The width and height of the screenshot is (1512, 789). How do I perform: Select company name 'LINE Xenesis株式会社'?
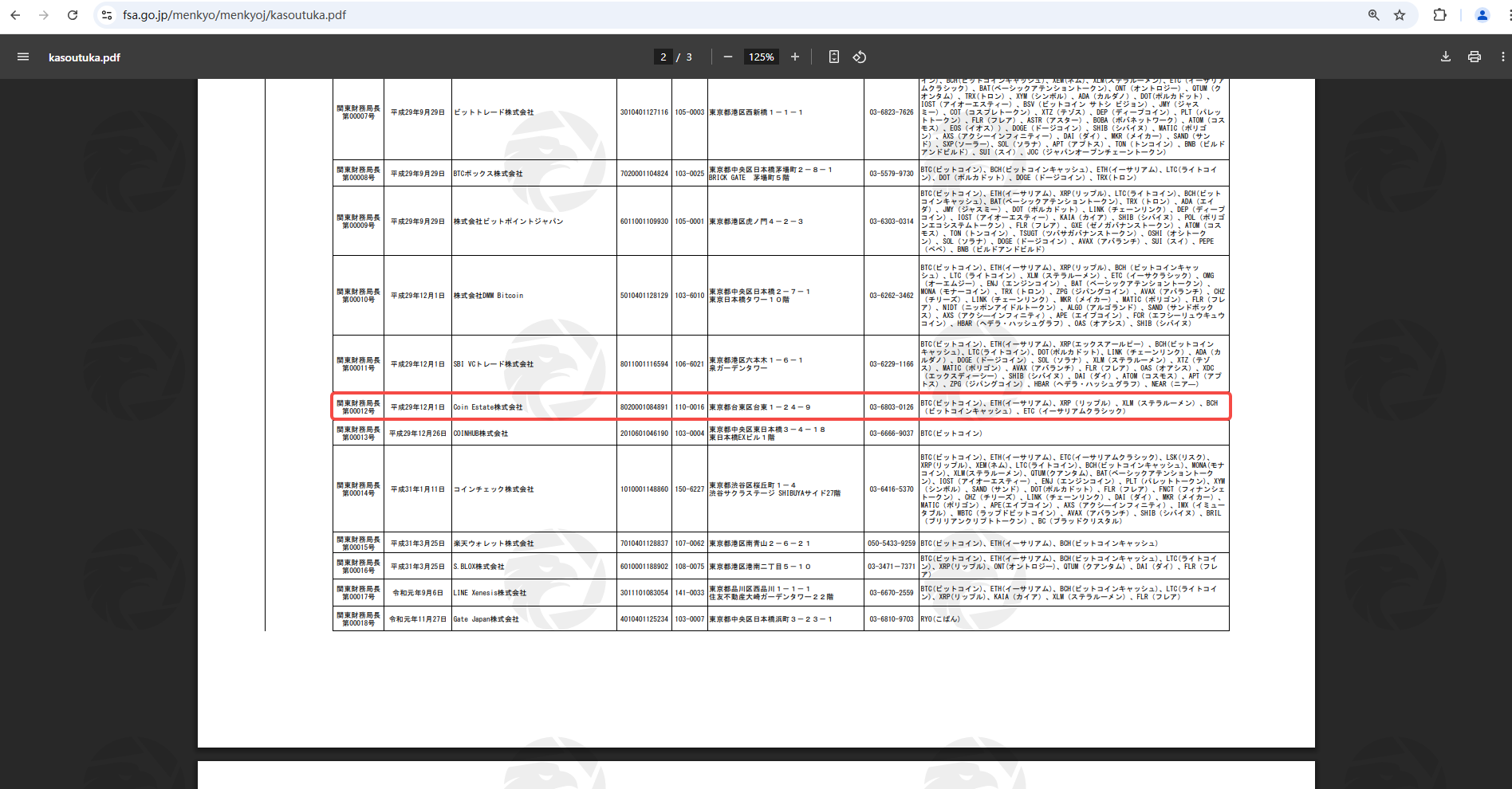point(490,593)
